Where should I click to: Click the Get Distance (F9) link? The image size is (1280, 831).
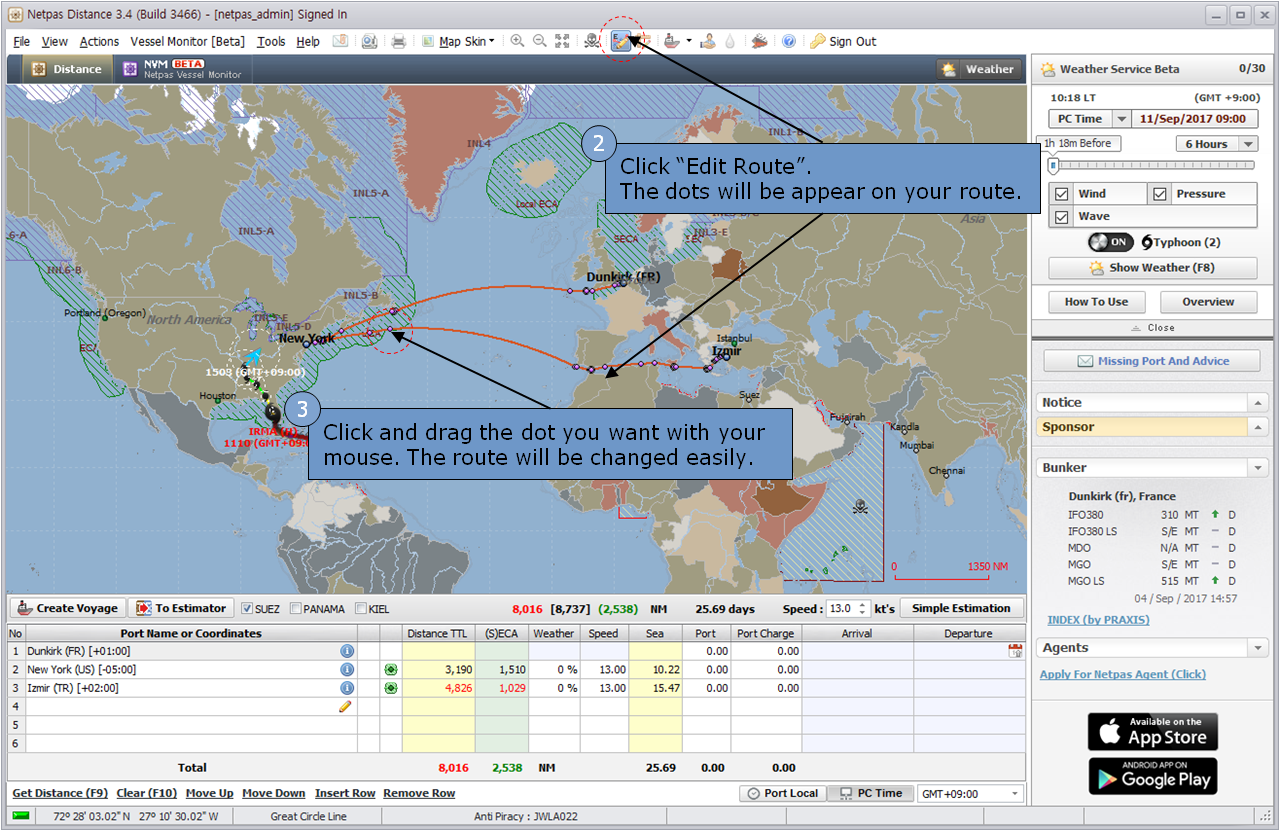(60, 793)
